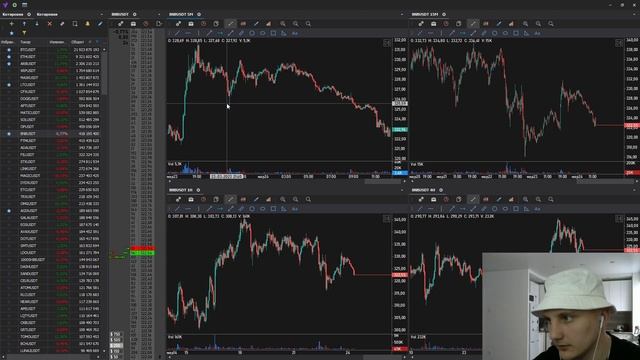The width and height of the screenshot is (640, 360).
Task: Toggle the favorite star for LTCUSDT
Action: tap(9, 85)
